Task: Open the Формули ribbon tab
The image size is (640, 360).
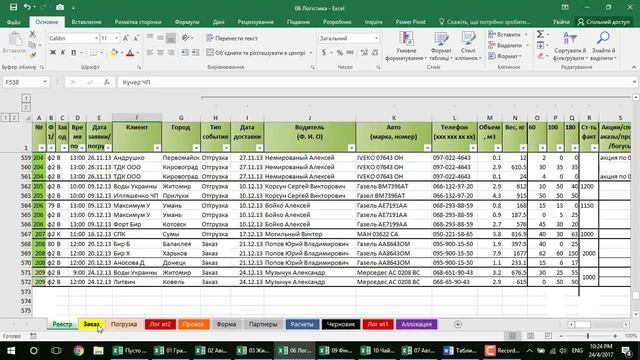Action: pos(187,22)
